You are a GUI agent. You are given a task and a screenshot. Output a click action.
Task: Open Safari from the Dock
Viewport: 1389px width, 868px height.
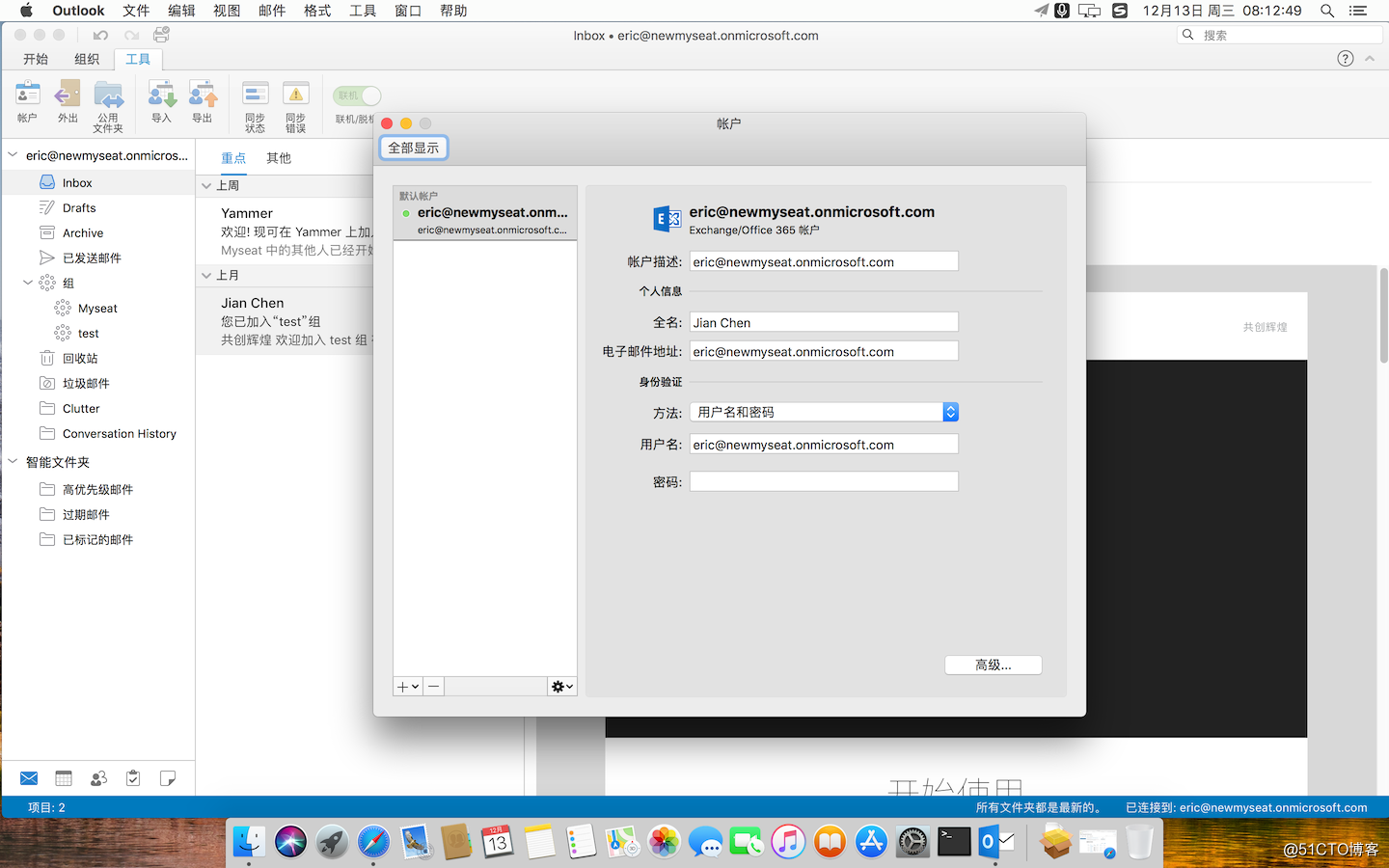coord(373,842)
